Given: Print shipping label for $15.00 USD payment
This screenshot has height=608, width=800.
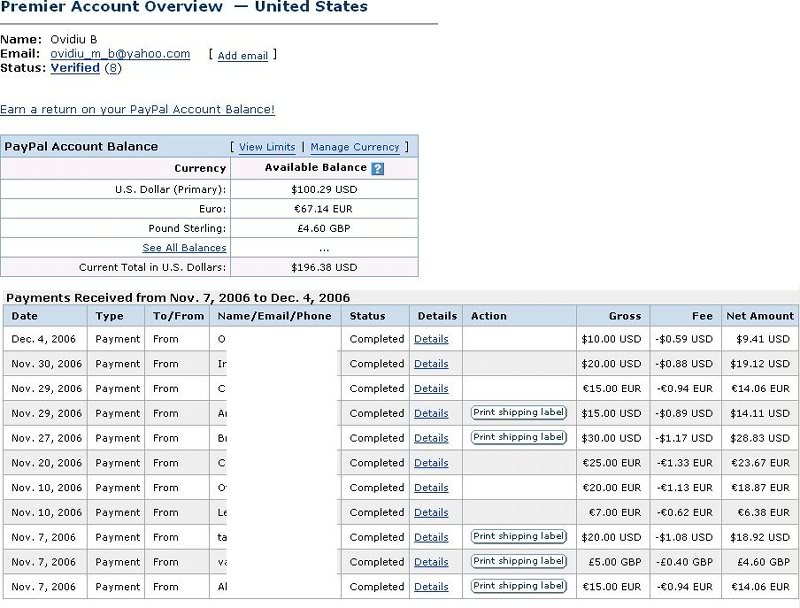Looking at the screenshot, I should (518, 412).
